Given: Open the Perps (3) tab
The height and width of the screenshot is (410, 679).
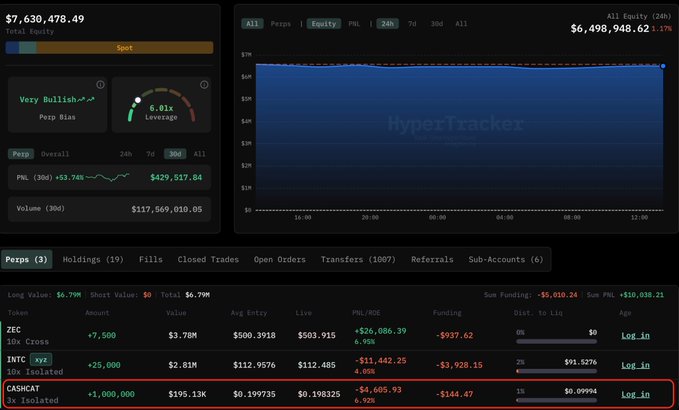Looking at the screenshot, I should click(x=26, y=259).
